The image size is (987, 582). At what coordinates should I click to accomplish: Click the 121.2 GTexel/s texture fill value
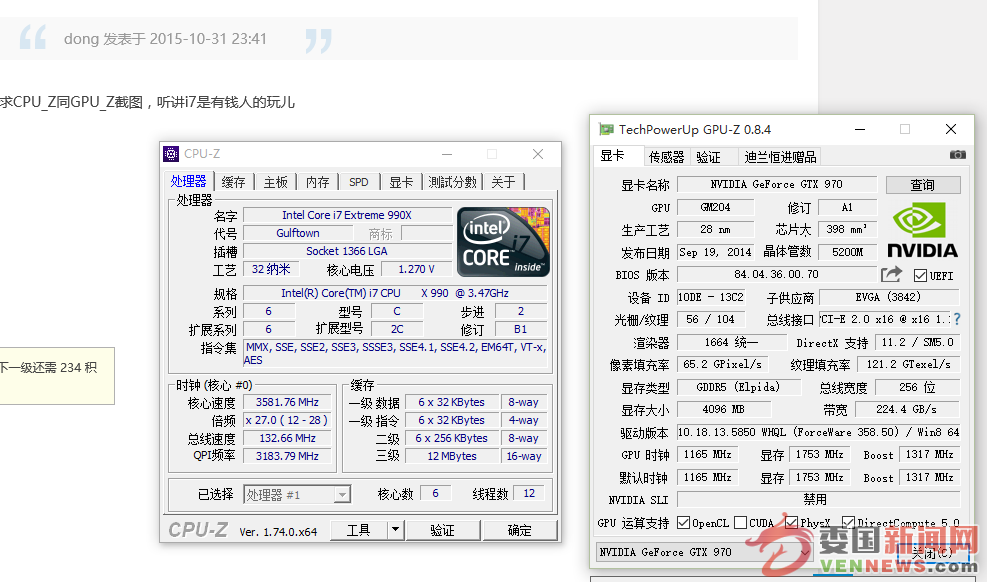906,364
